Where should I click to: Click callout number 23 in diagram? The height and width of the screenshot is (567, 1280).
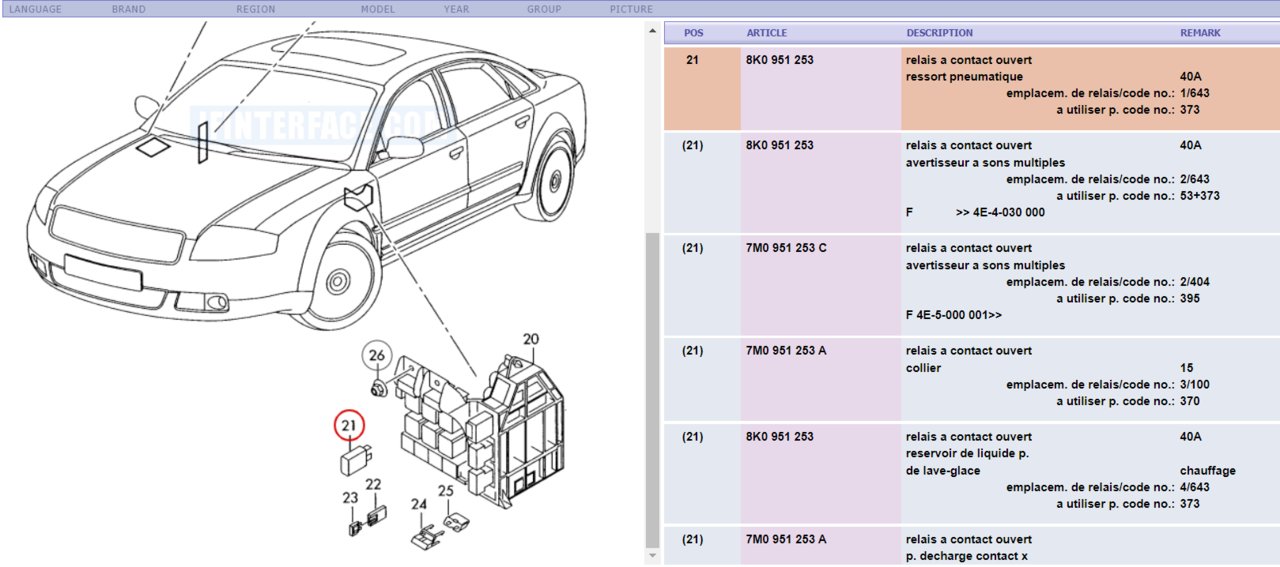pos(350,498)
